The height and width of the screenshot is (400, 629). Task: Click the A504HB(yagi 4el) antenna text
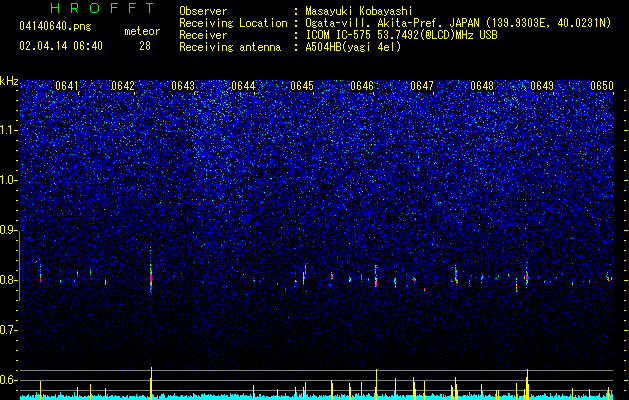coord(353,47)
